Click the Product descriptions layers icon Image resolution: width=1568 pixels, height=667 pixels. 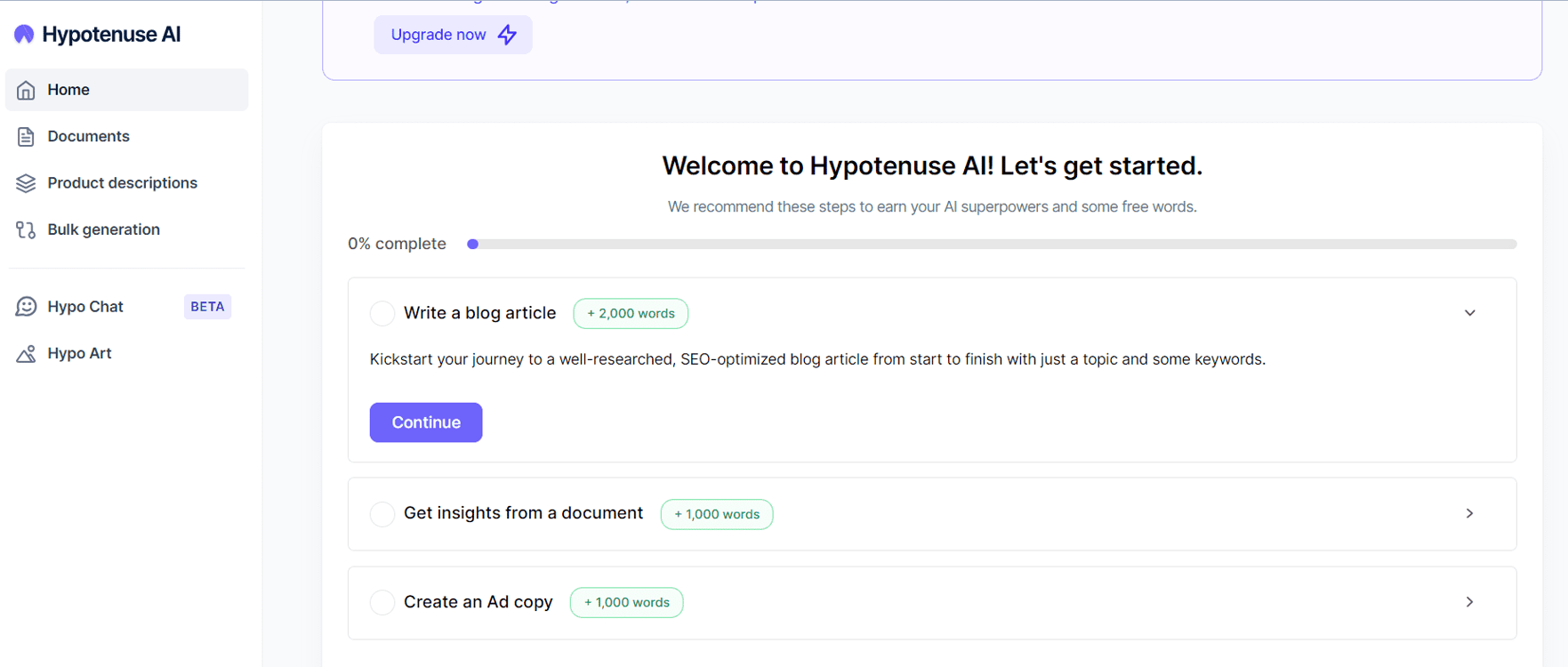(26, 182)
